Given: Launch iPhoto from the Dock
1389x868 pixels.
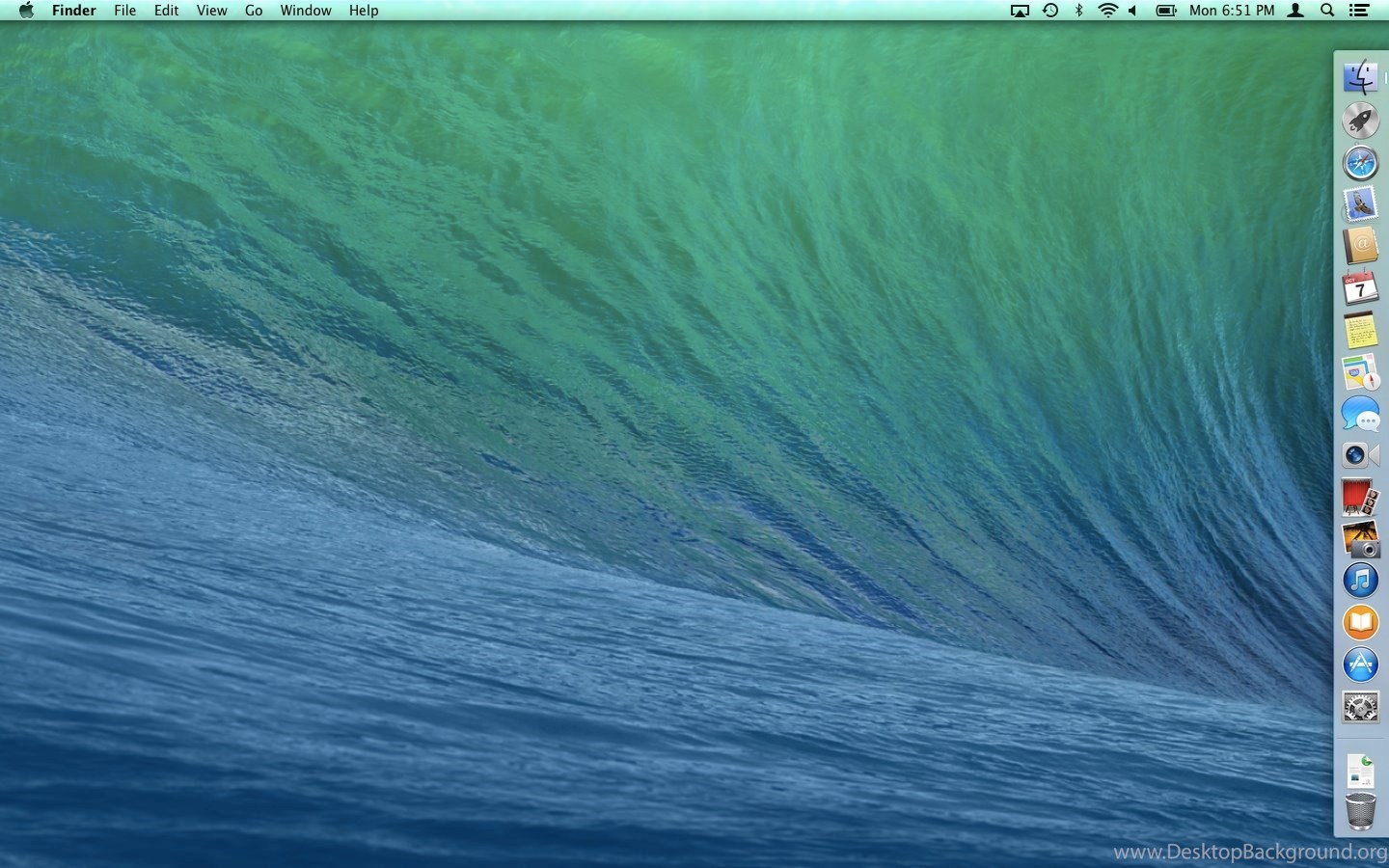Looking at the screenshot, I should pos(1361,539).
